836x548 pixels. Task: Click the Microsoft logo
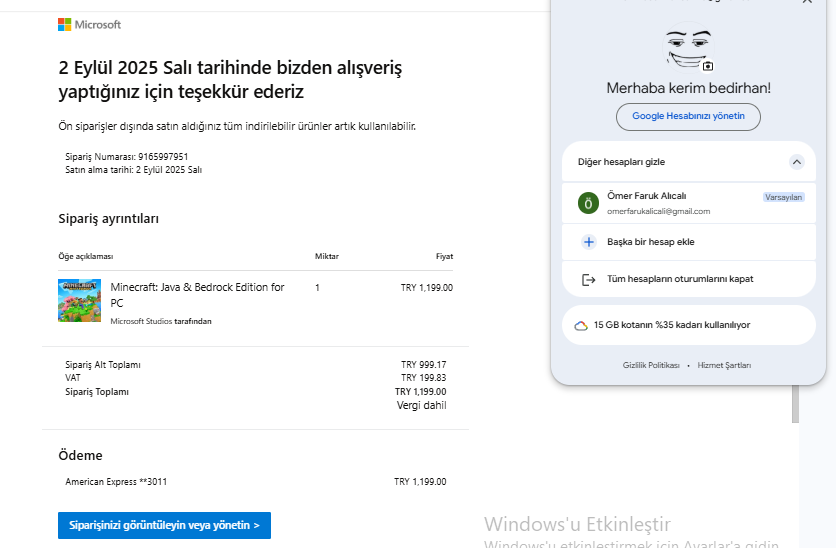click(90, 25)
